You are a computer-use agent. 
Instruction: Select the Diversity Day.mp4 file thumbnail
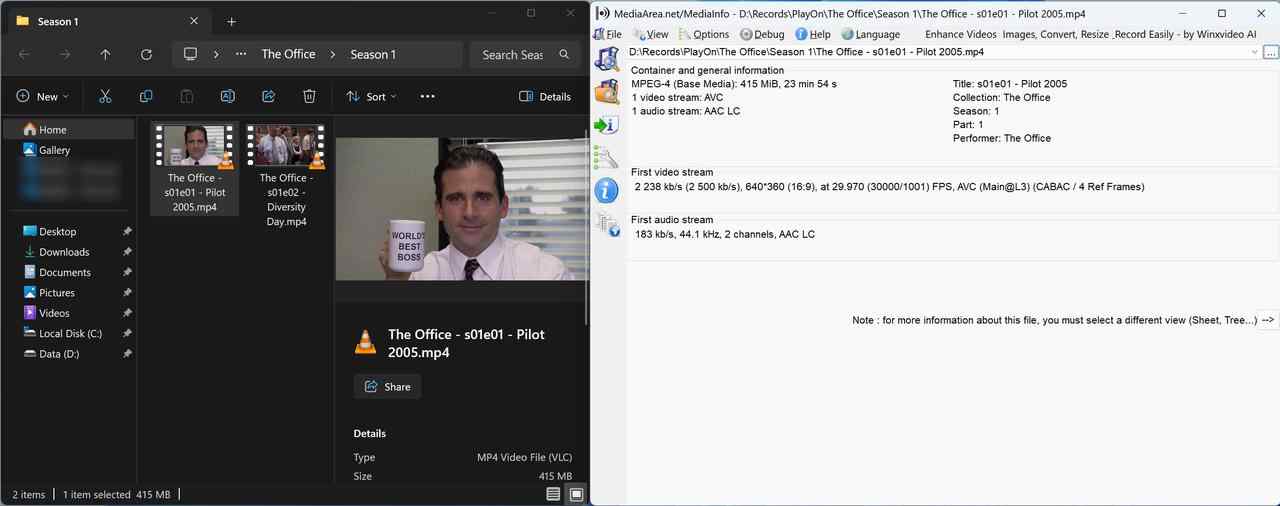click(x=286, y=176)
